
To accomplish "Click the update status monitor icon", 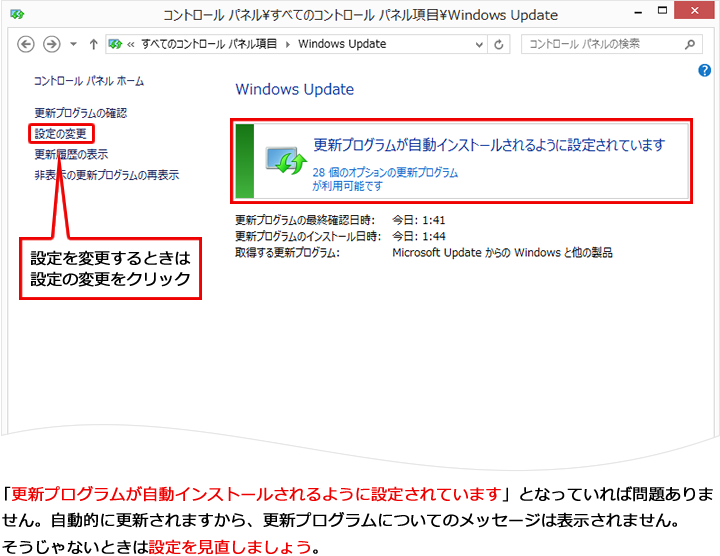I will tap(286, 160).
